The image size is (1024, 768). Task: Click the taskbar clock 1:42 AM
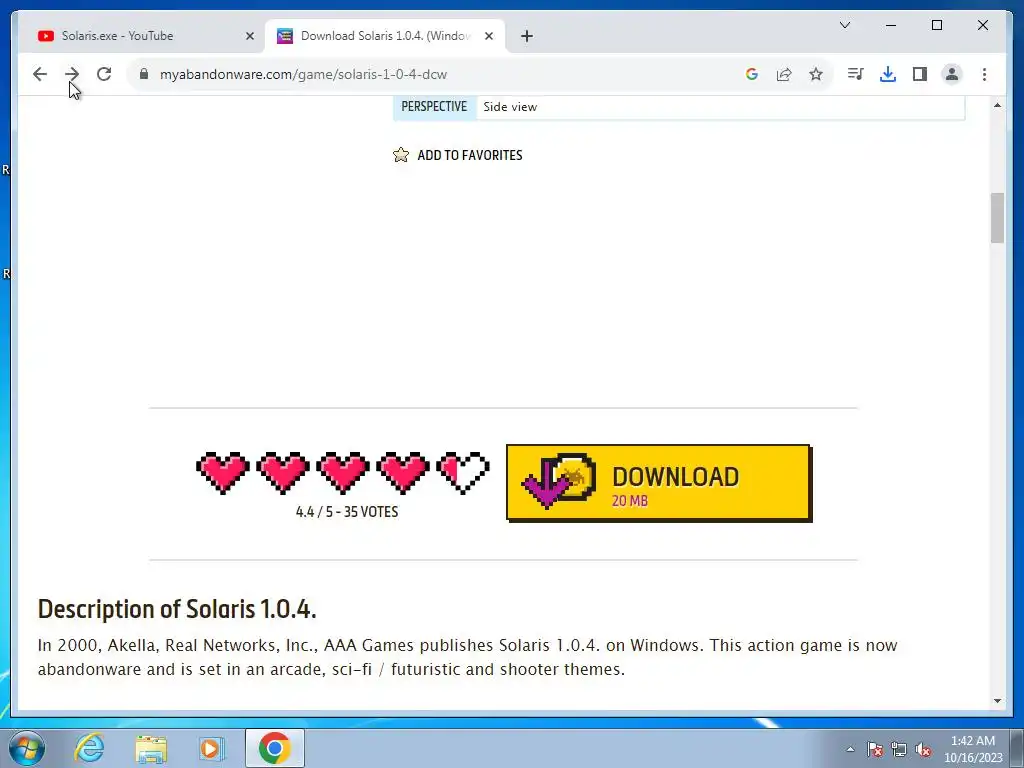(972, 749)
